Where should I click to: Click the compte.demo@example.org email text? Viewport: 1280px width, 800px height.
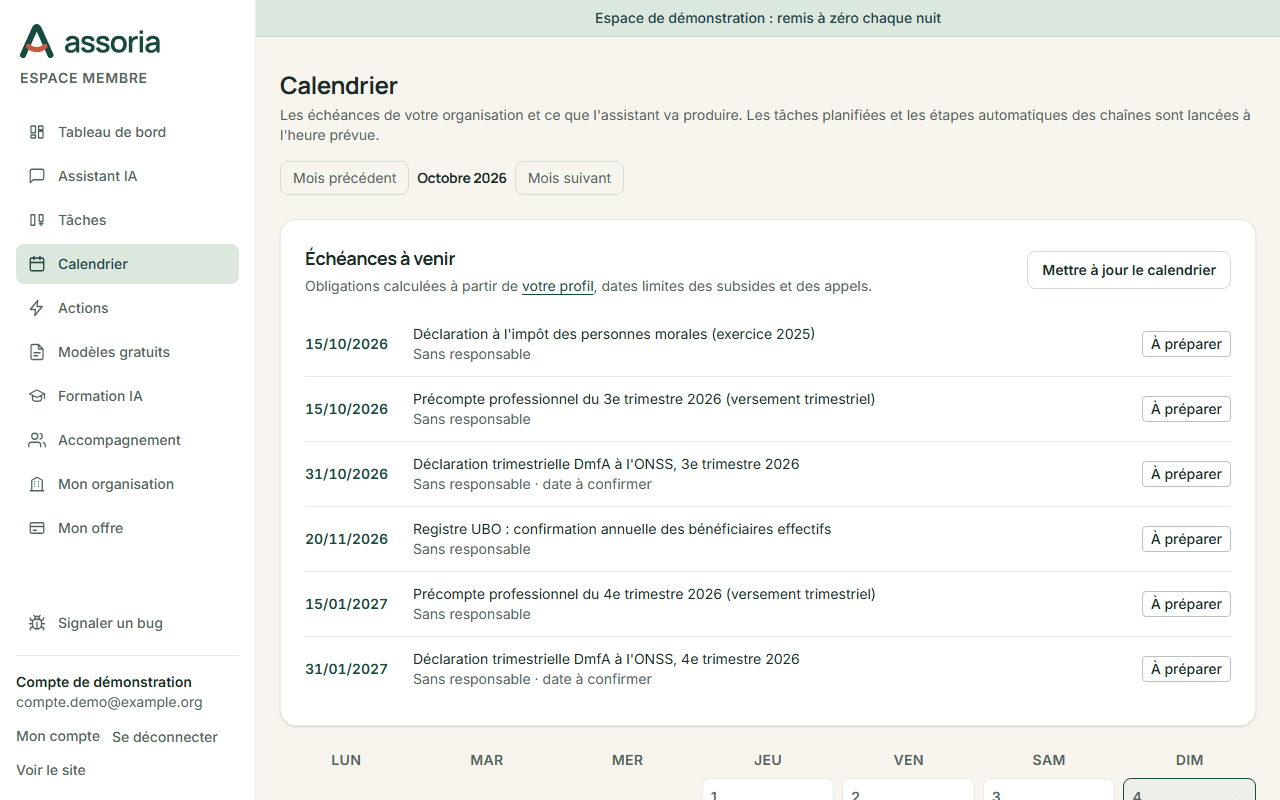pos(109,702)
